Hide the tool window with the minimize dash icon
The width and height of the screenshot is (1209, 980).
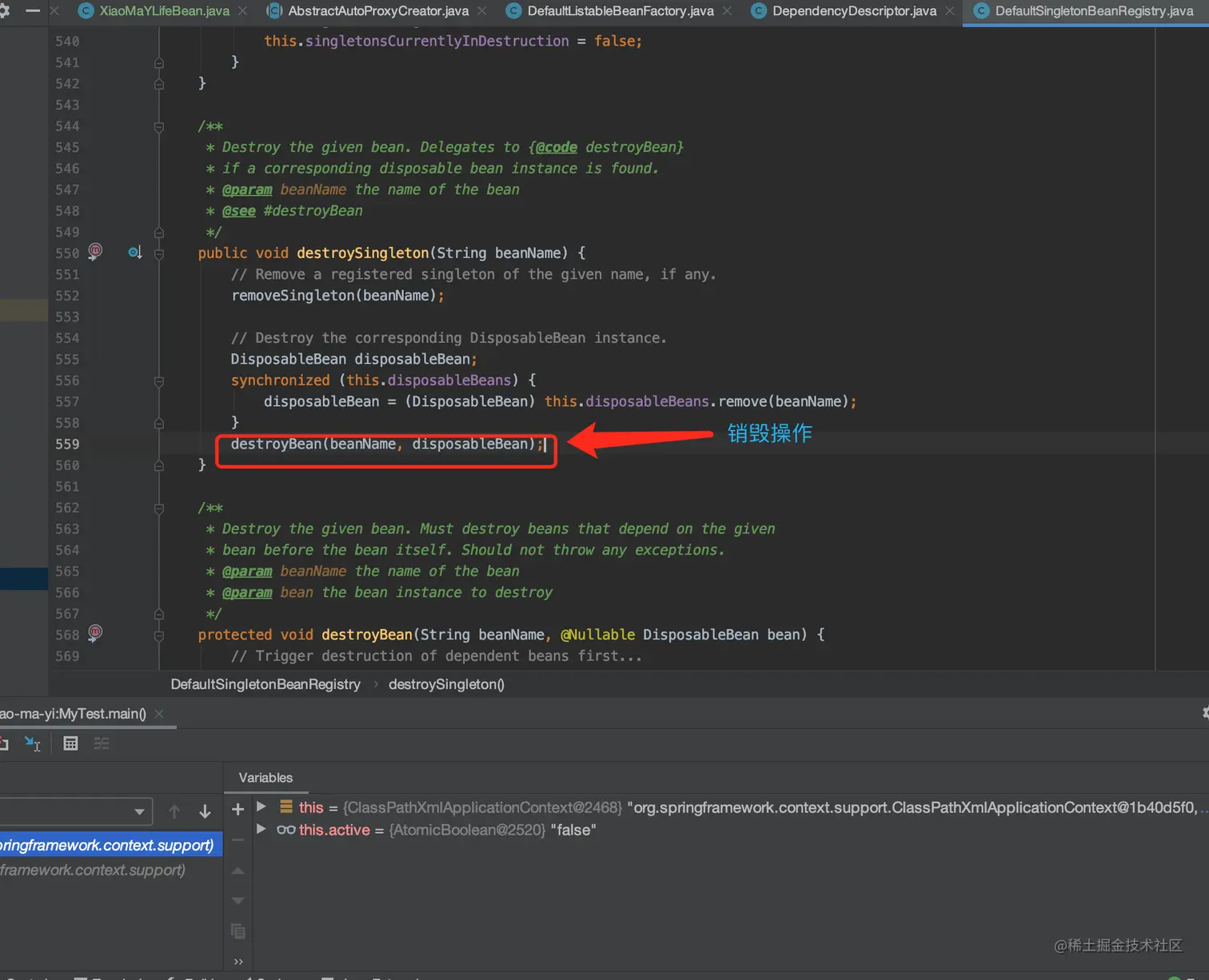(x=33, y=10)
